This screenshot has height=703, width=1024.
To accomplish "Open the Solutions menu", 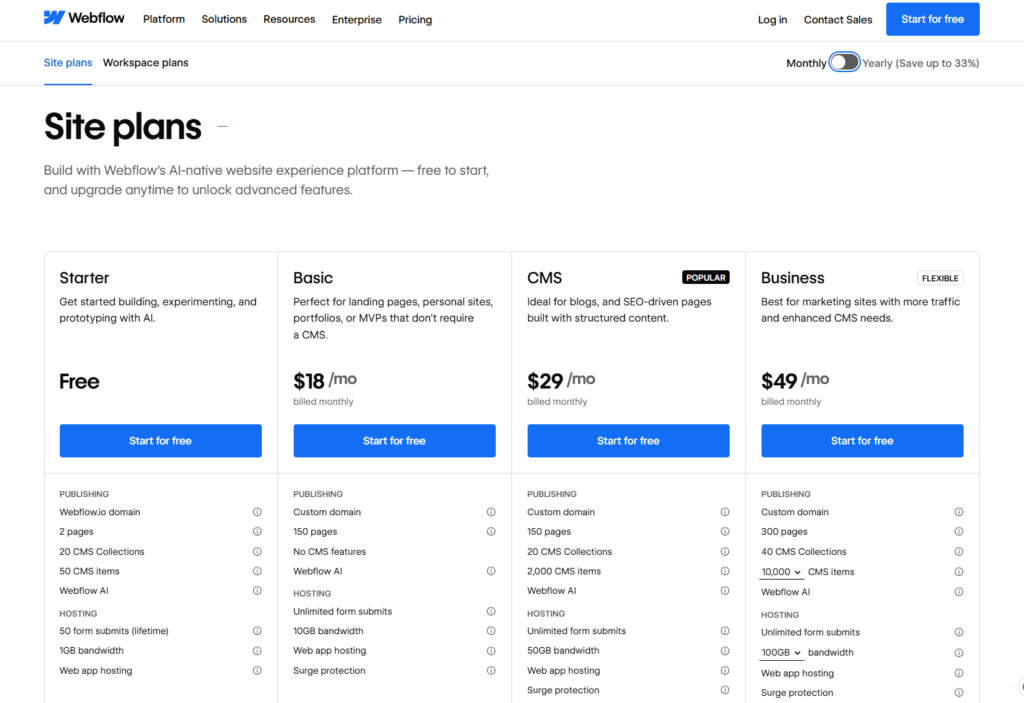I will (x=224, y=20).
